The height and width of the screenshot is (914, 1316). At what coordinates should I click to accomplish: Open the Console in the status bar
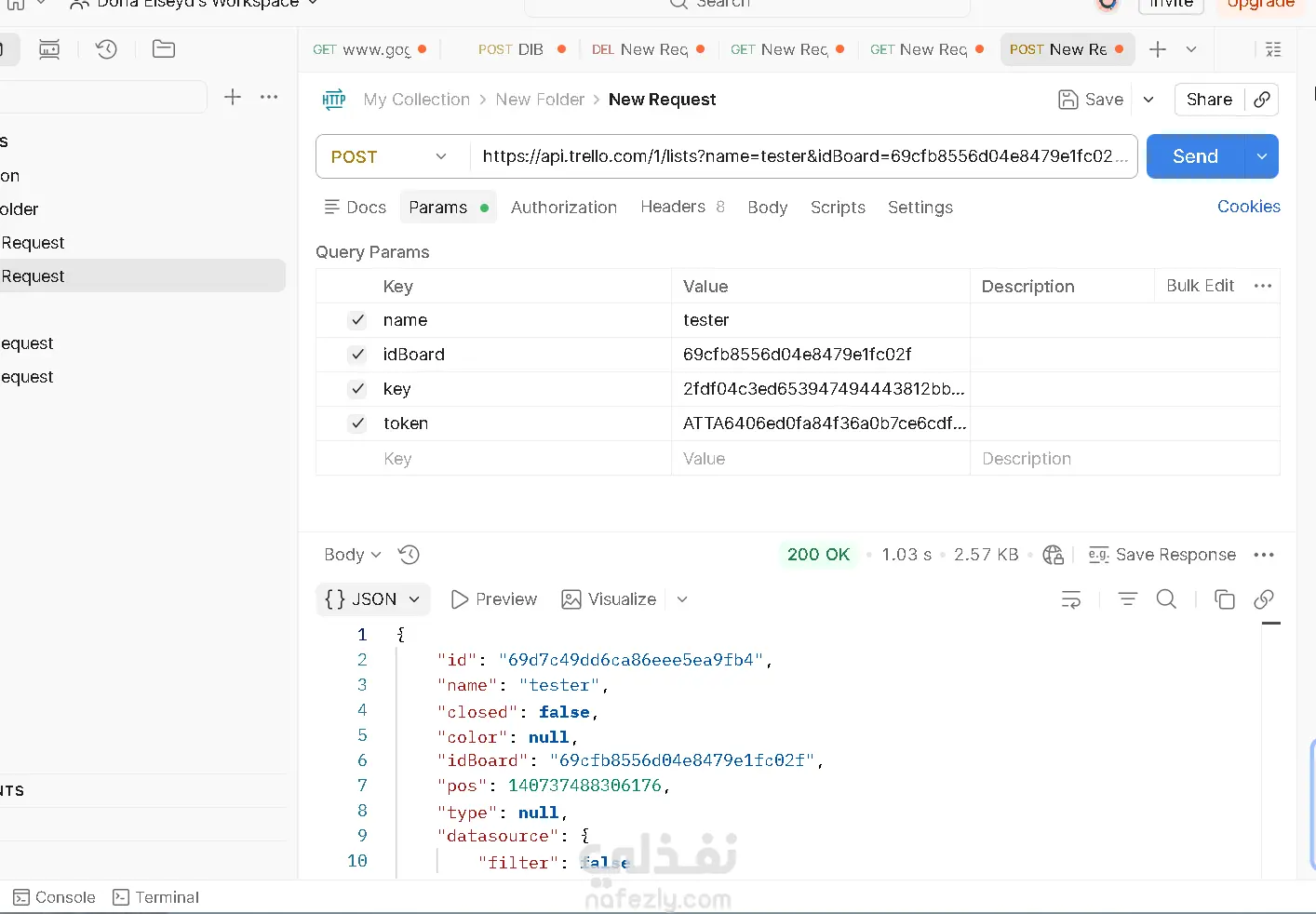click(x=55, y=897)
